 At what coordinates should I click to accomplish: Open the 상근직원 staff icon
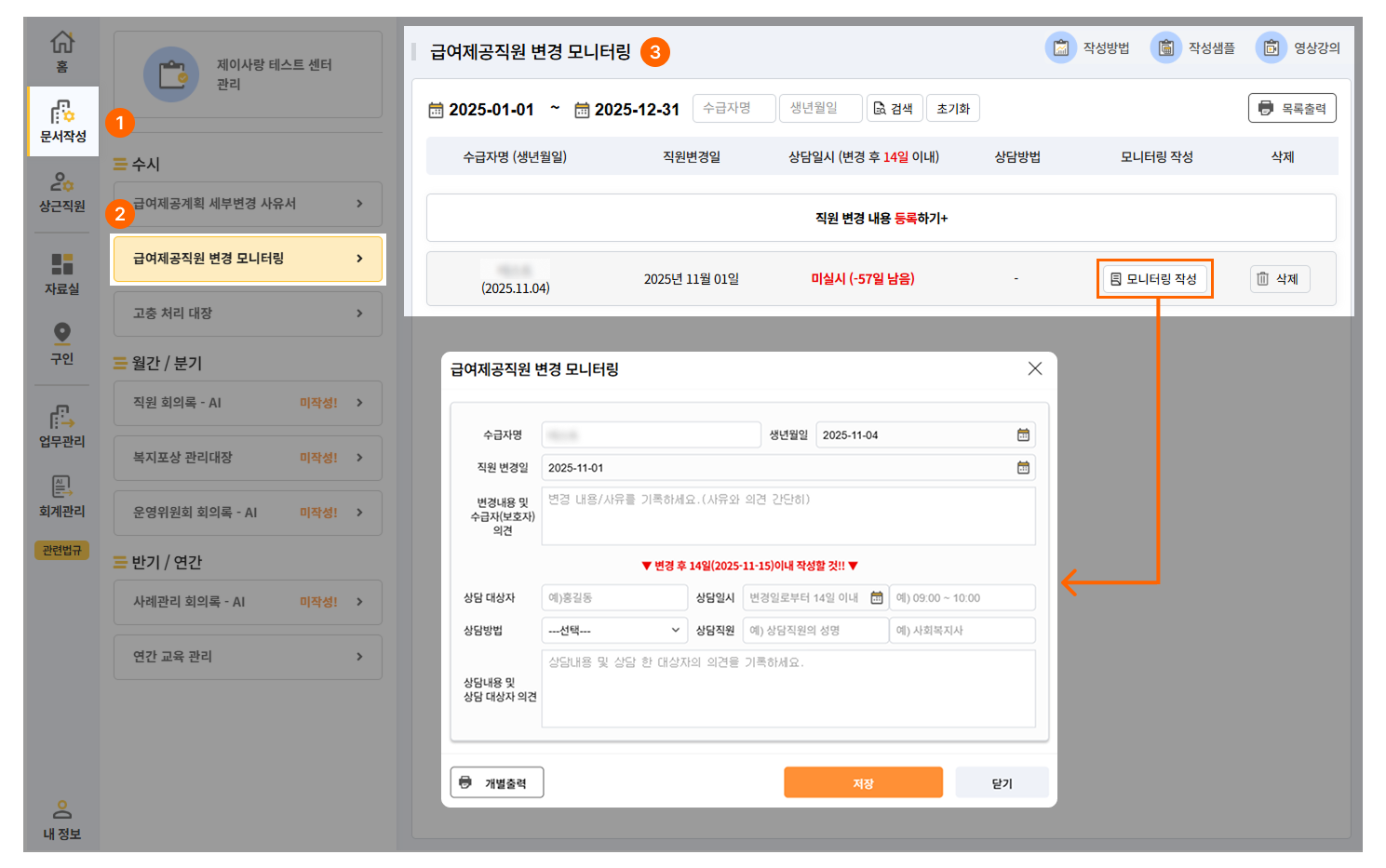[62, 183]
